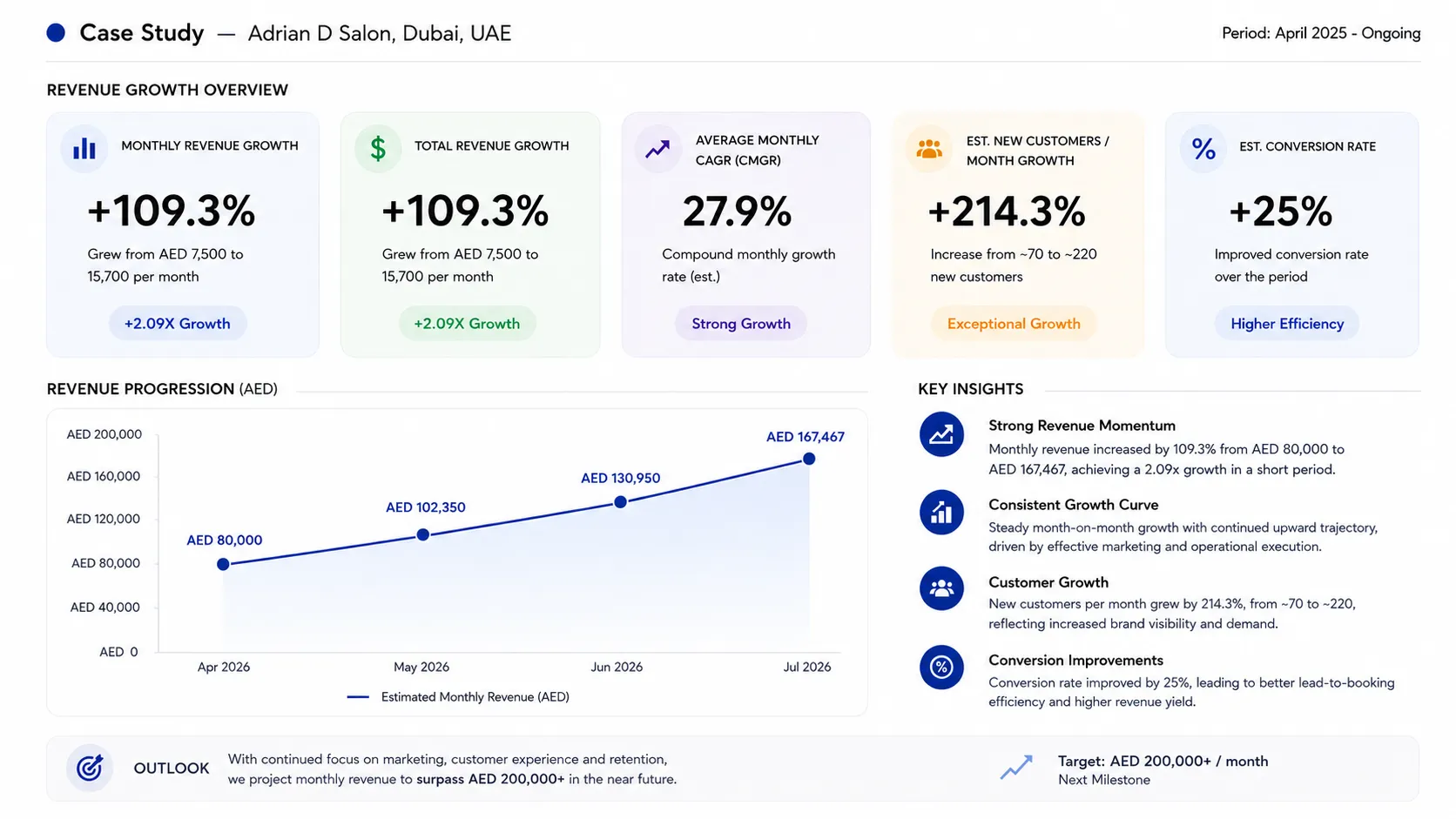The height and width of the screenshot is (819, 1456).
Task: Click the AED 167,467 data point on chart
Action: pos(809,459)
